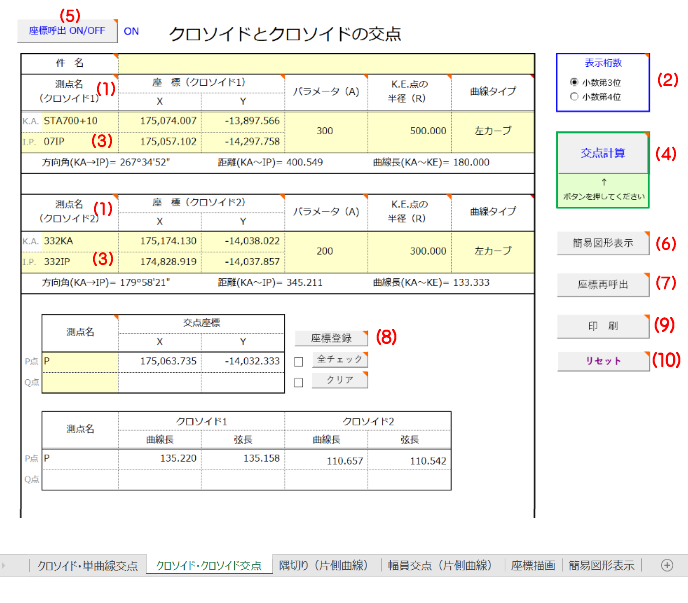Go to the 幅員交点(片側曲線) sheet tab
This screenshot has height=603, width=688.
[x=440, y=566]
